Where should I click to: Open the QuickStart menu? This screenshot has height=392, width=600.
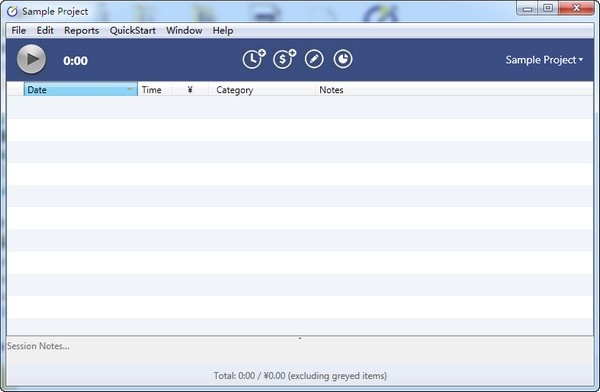pos(133,31)
